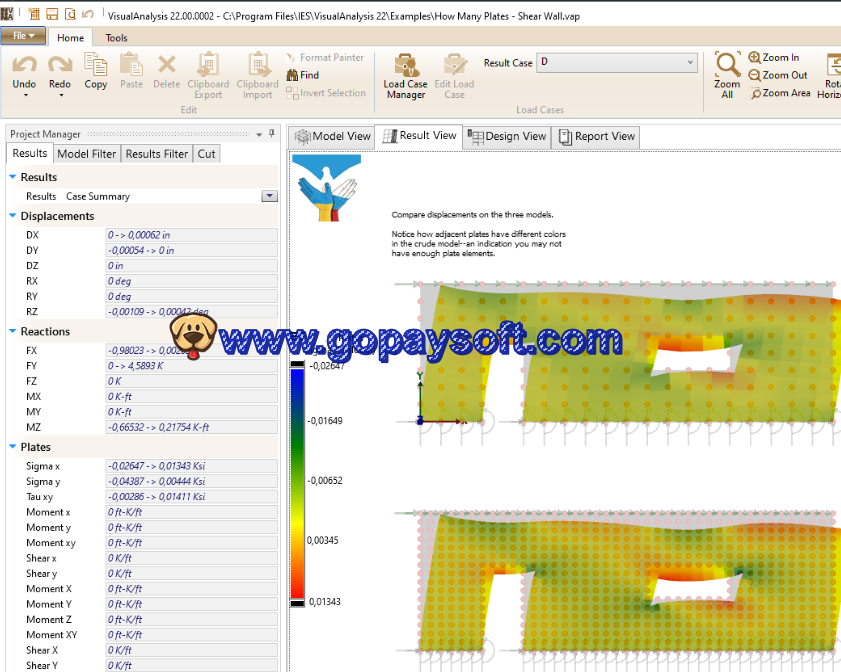Click Invert Selection
This screenshot has height=672, width=841.
coord(326,93)
